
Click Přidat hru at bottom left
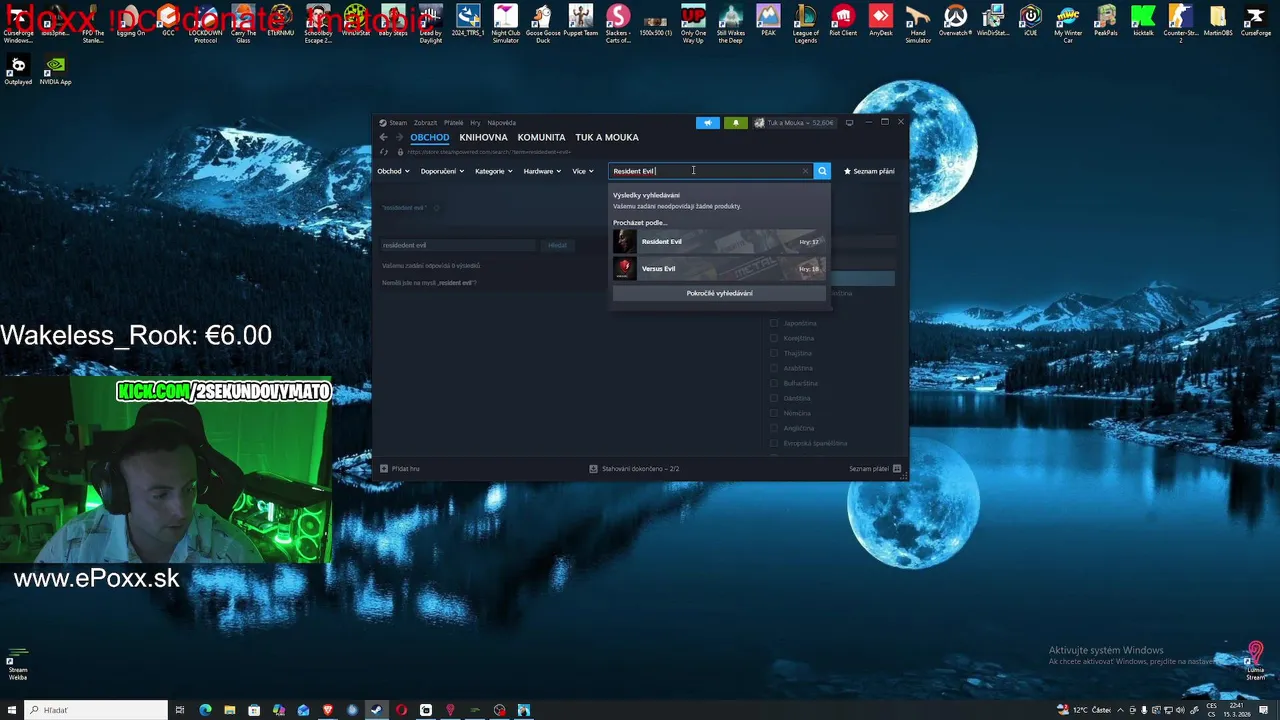click(x=400, y=468)
